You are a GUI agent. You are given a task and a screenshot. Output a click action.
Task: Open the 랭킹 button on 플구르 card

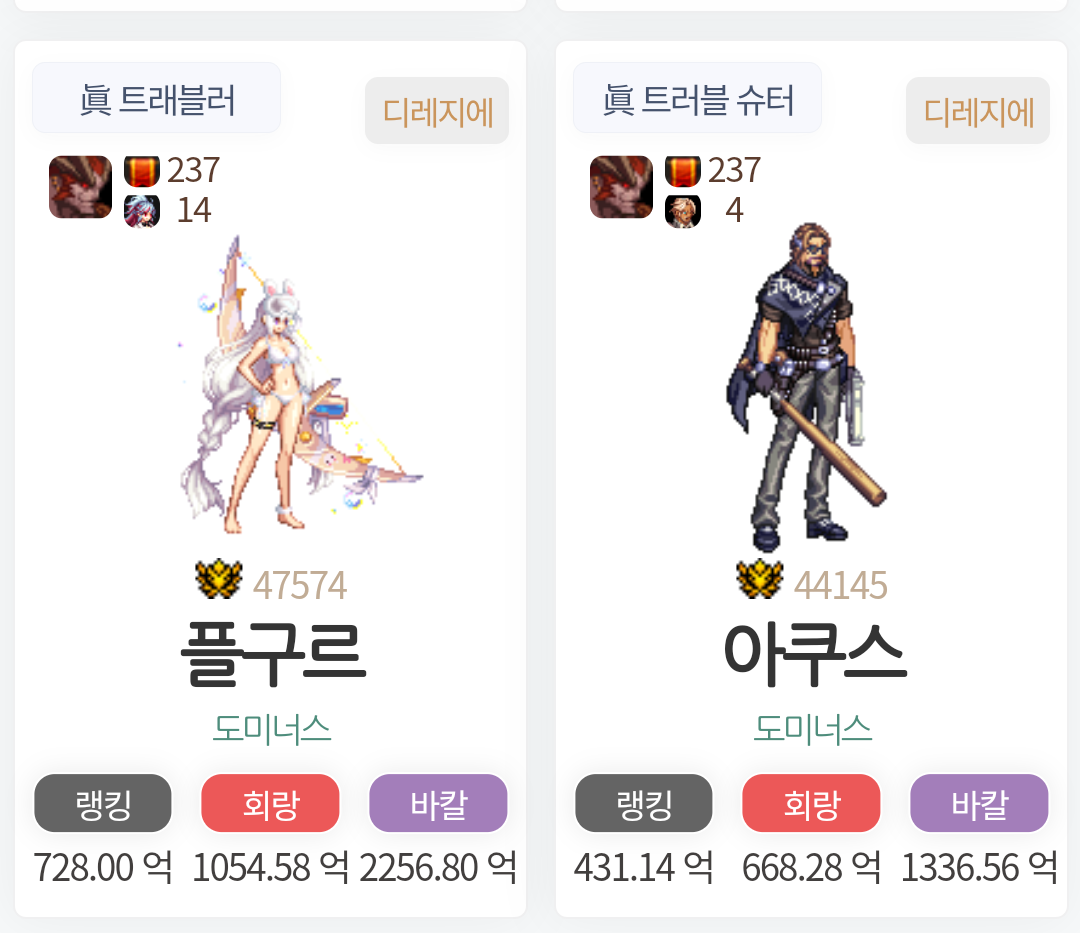click(103, 803)
